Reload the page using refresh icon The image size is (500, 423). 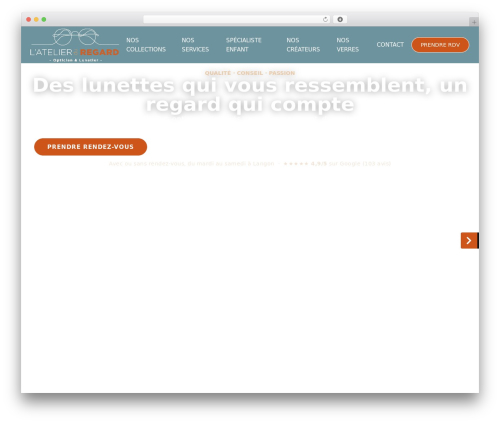coord(325,19)
